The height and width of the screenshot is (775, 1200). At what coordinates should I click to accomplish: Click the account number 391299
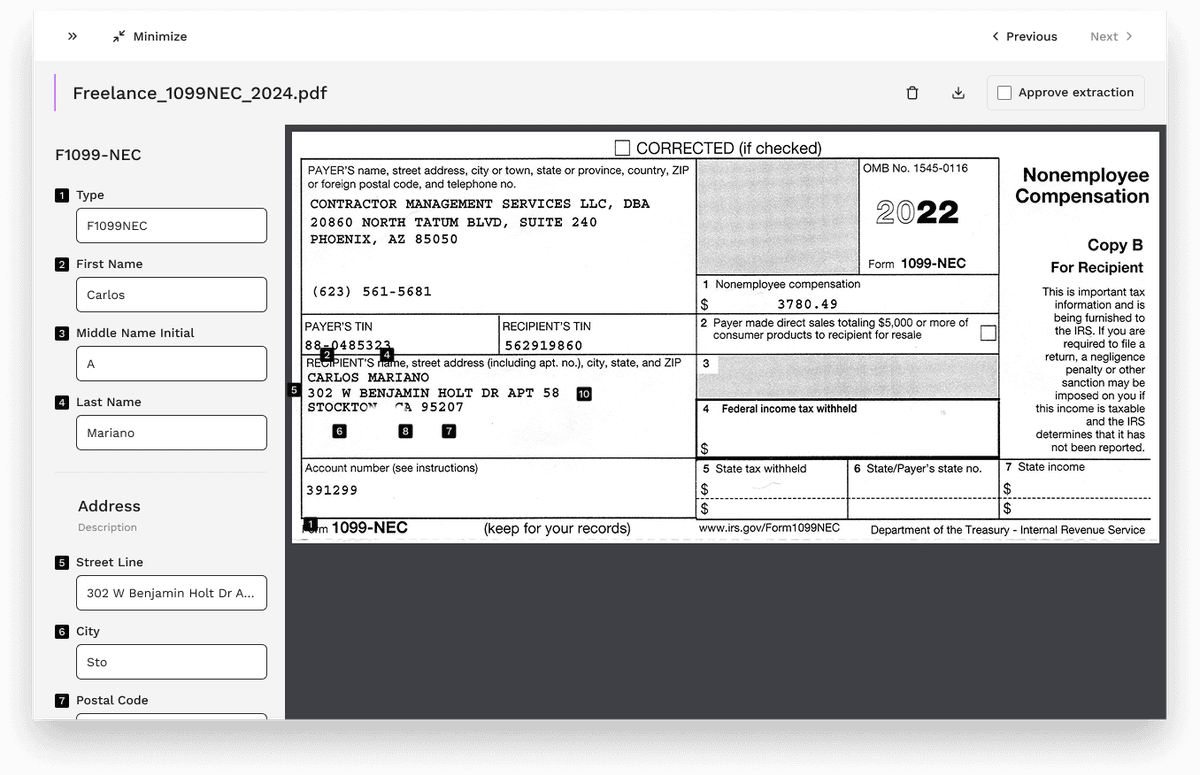(x=332, y=490)
